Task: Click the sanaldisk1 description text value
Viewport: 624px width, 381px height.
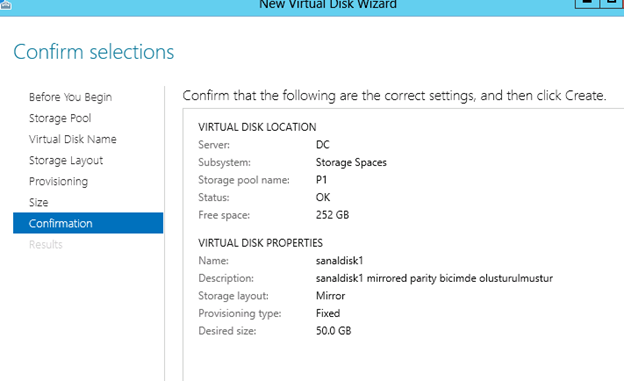Action: (x=434, y=278)
